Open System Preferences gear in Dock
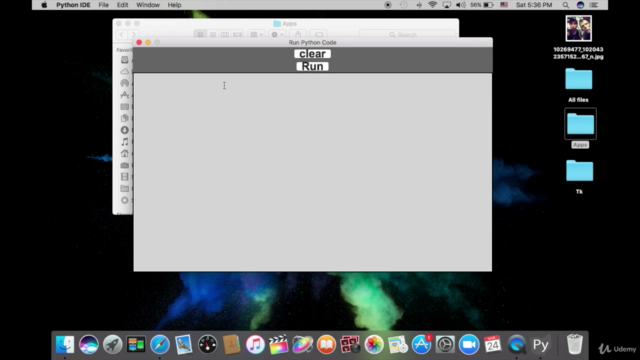The height and width of the screenshot is (360, 640). 445,344
